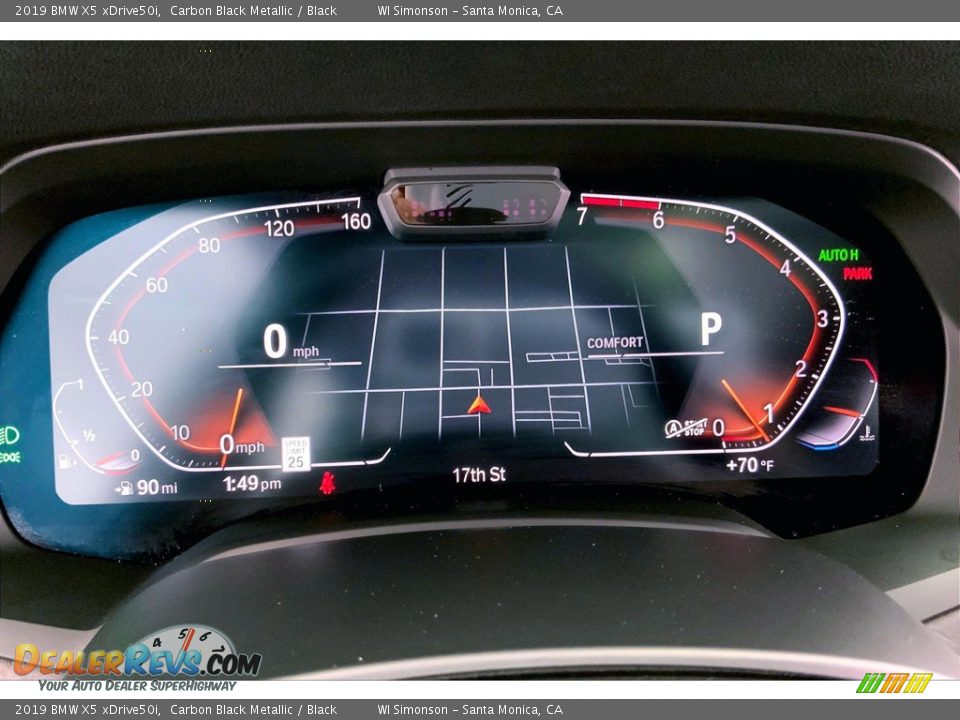The image size is (960, 720).
Task: Click the 17th St street name
Action: (x=479, y=474)
